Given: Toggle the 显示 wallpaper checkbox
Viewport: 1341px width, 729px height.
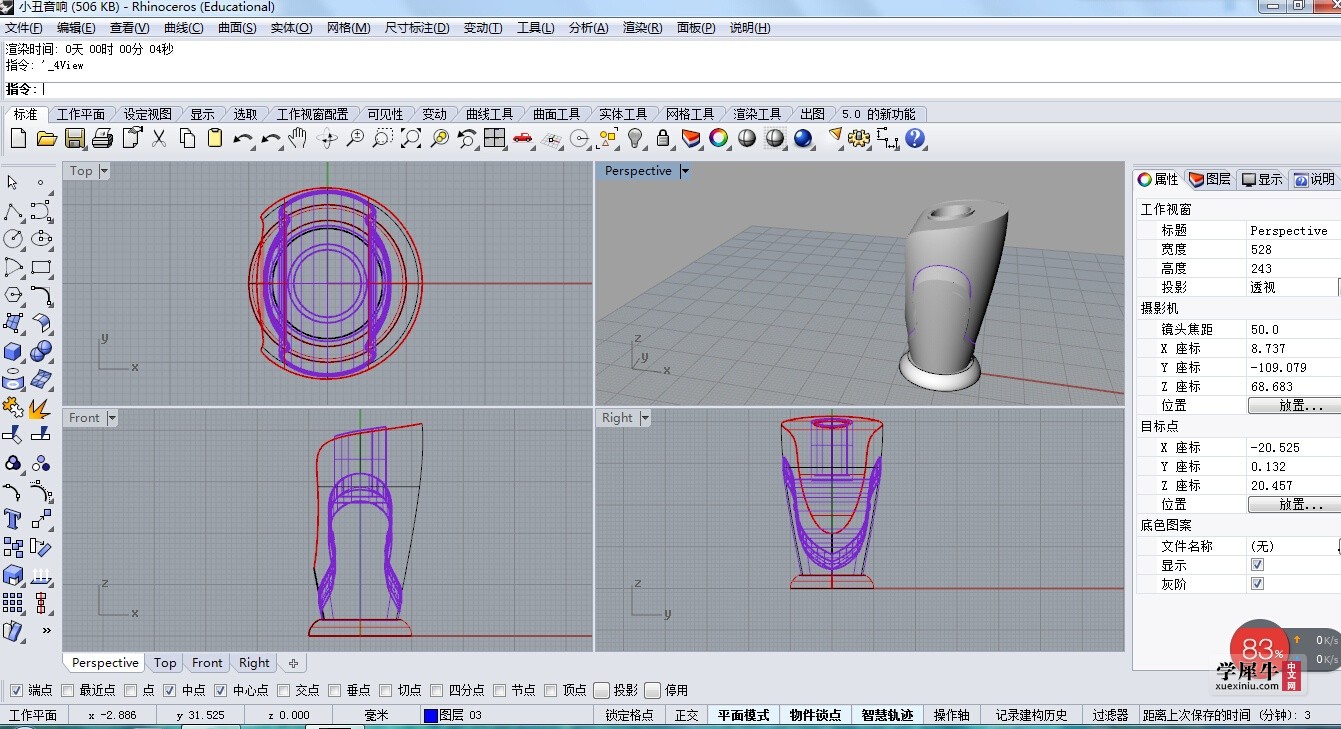Looking at the screenshot, I should tap(1257, 565).
